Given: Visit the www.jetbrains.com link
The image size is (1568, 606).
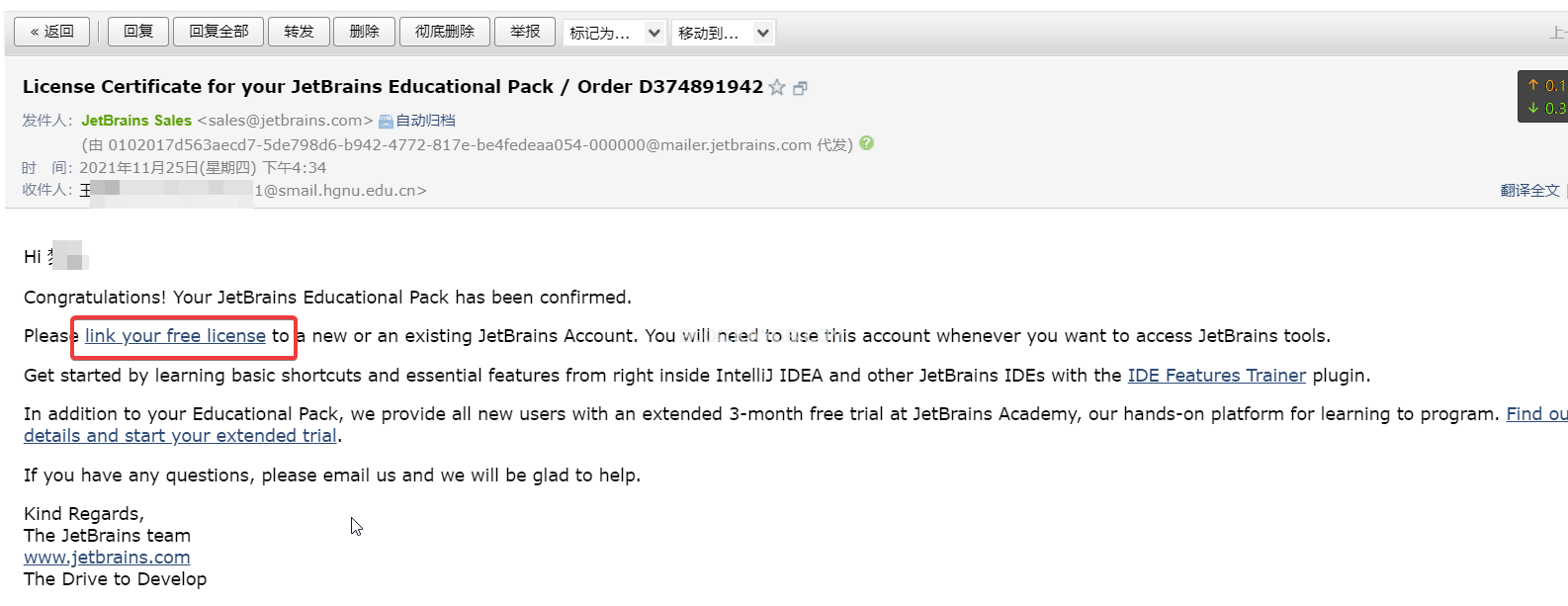Looking at the screenshot, I should click(x=107, y=558).
